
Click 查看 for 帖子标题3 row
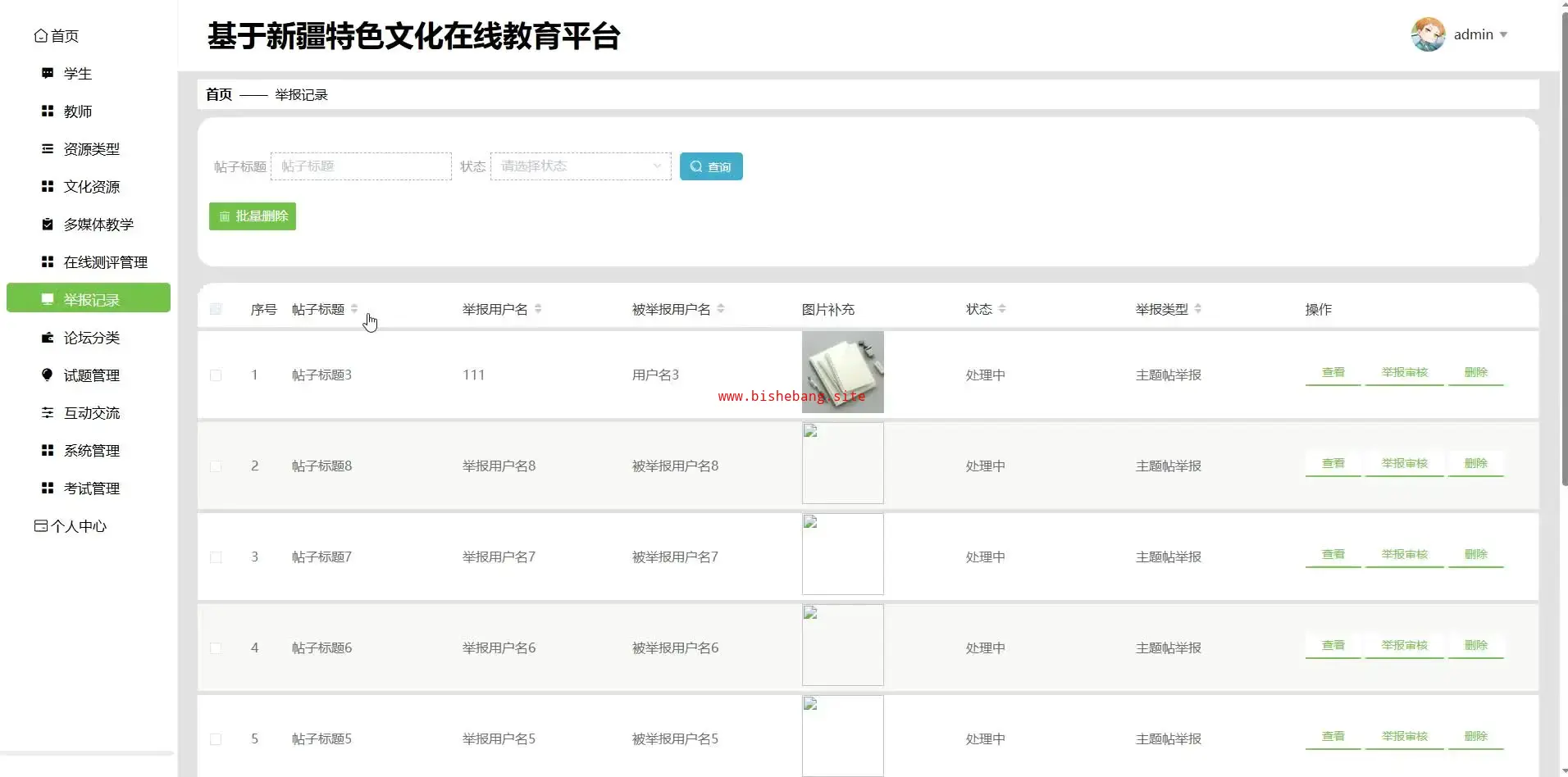[1333, 373]
